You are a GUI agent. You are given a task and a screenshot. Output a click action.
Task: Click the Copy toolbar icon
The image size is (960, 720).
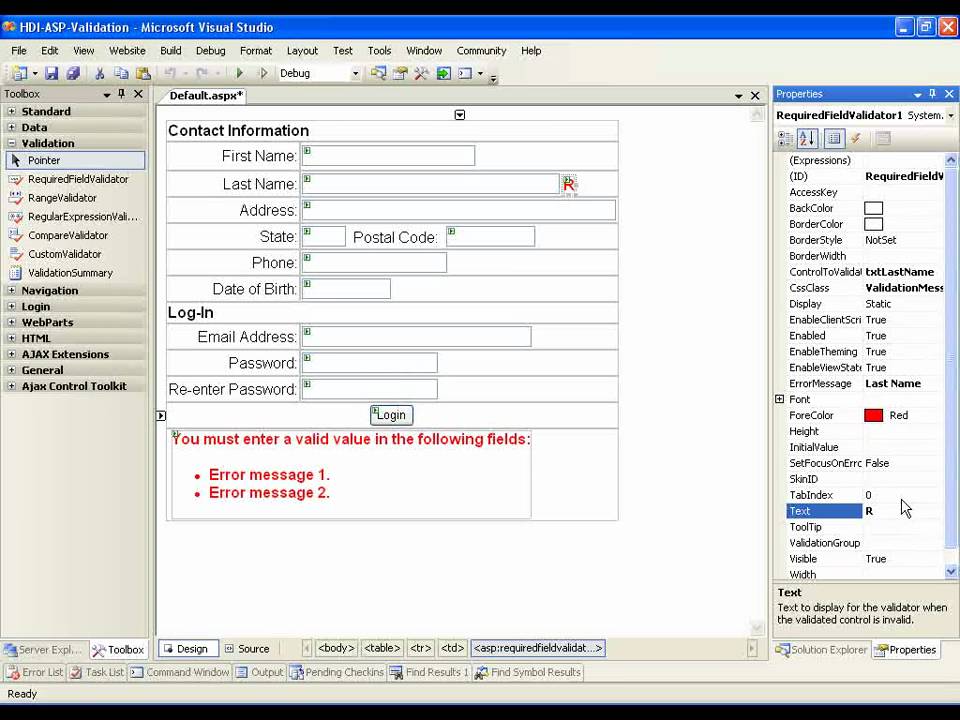tap(121, 73)
